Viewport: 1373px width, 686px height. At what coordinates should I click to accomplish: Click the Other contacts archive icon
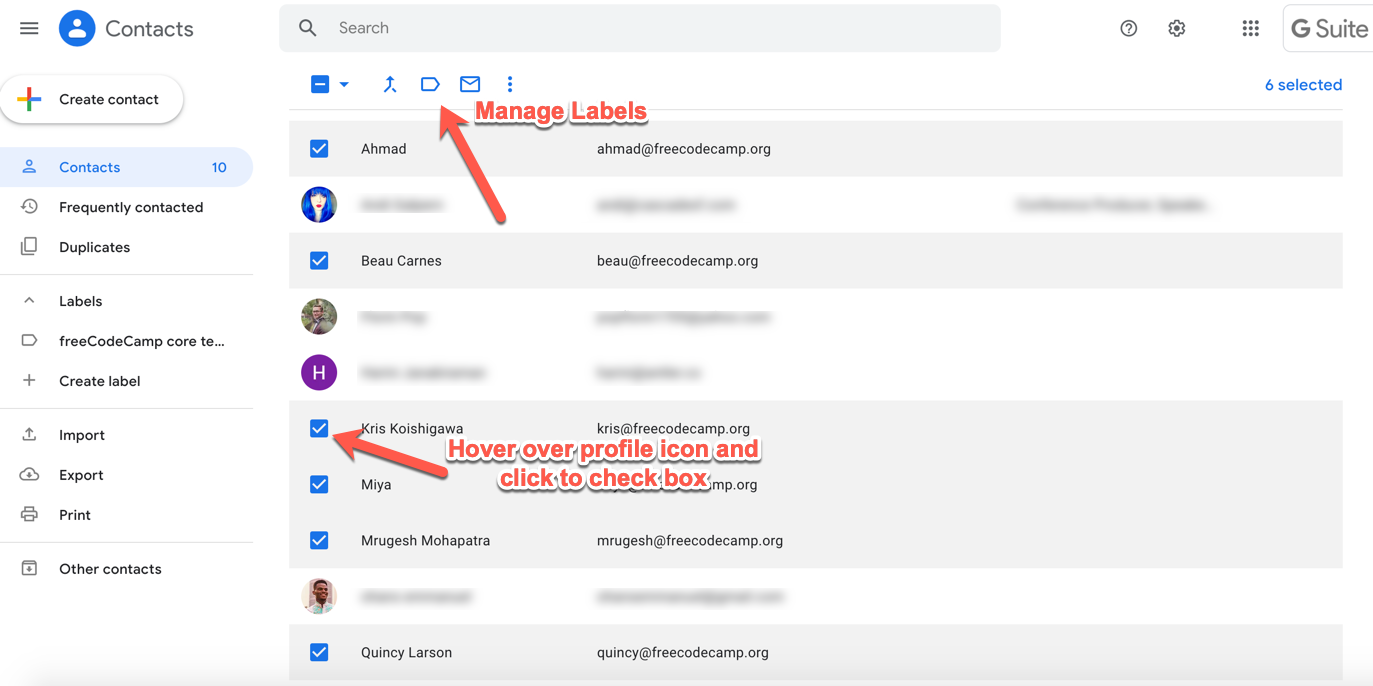pyautogui.click(x=29, y=569)
